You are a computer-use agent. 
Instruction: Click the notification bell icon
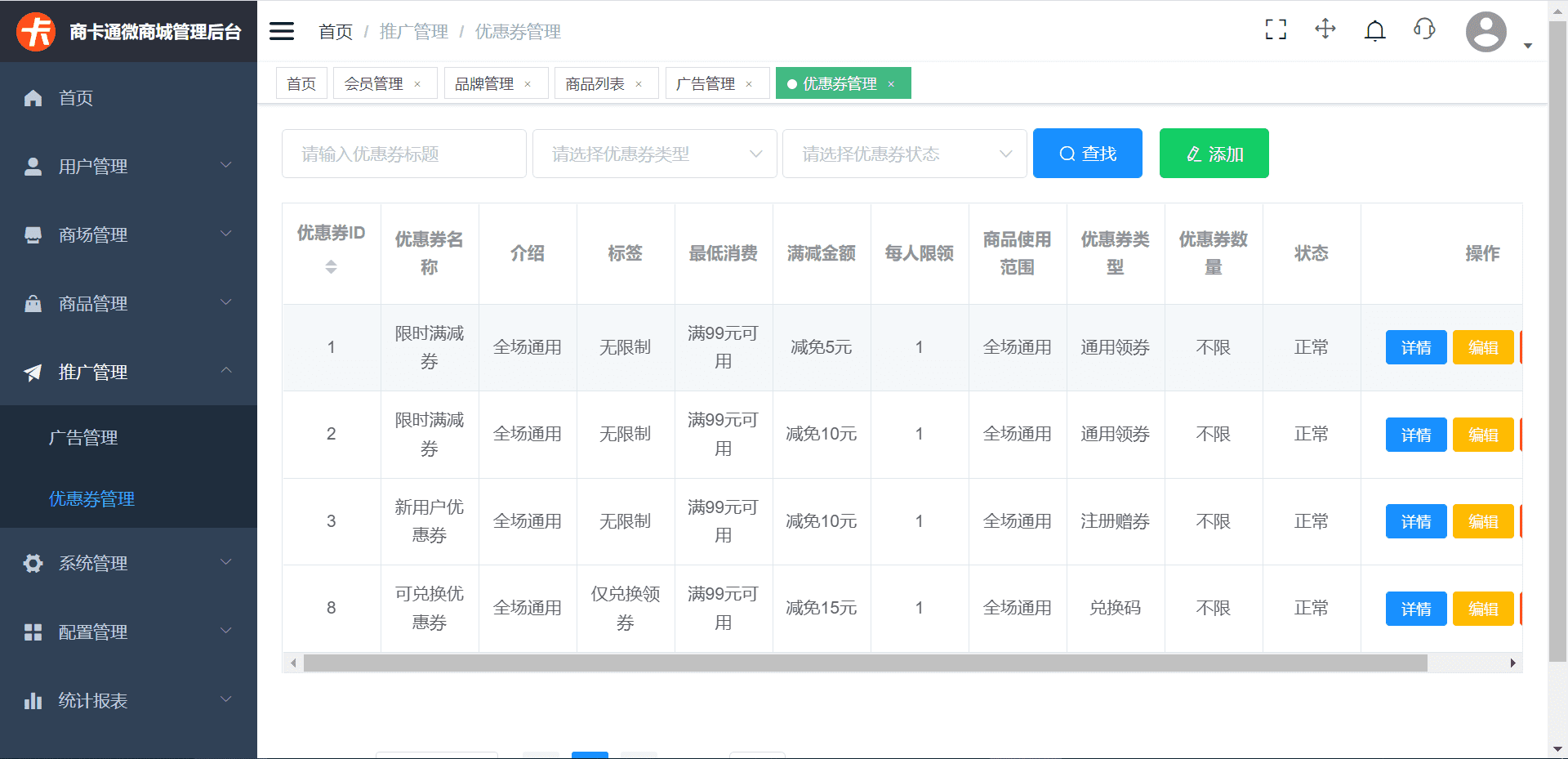tap(1374, 29)
